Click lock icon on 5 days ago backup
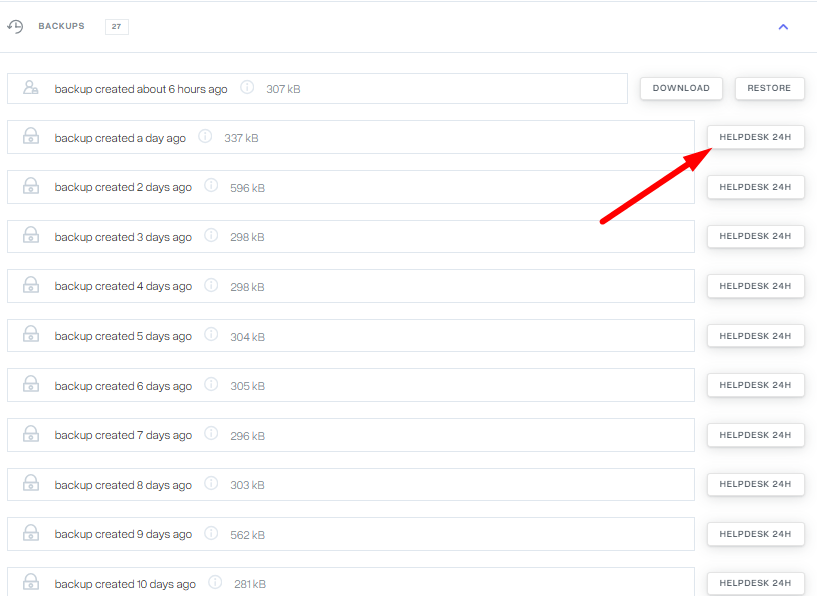This screenshot has height=596, width=817. (x=31, y=334)
